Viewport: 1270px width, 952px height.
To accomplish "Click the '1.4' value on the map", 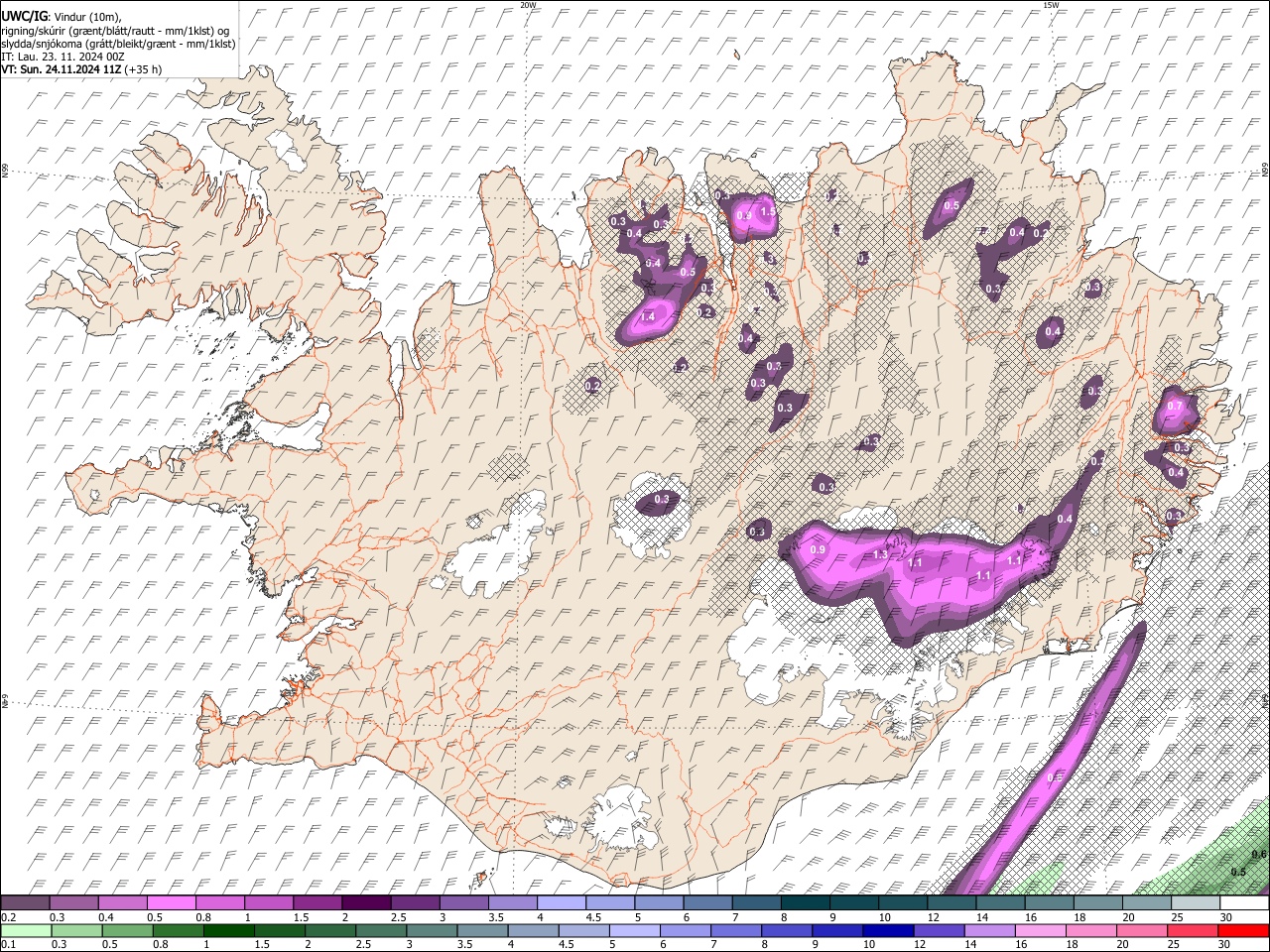I will [648, 316].
